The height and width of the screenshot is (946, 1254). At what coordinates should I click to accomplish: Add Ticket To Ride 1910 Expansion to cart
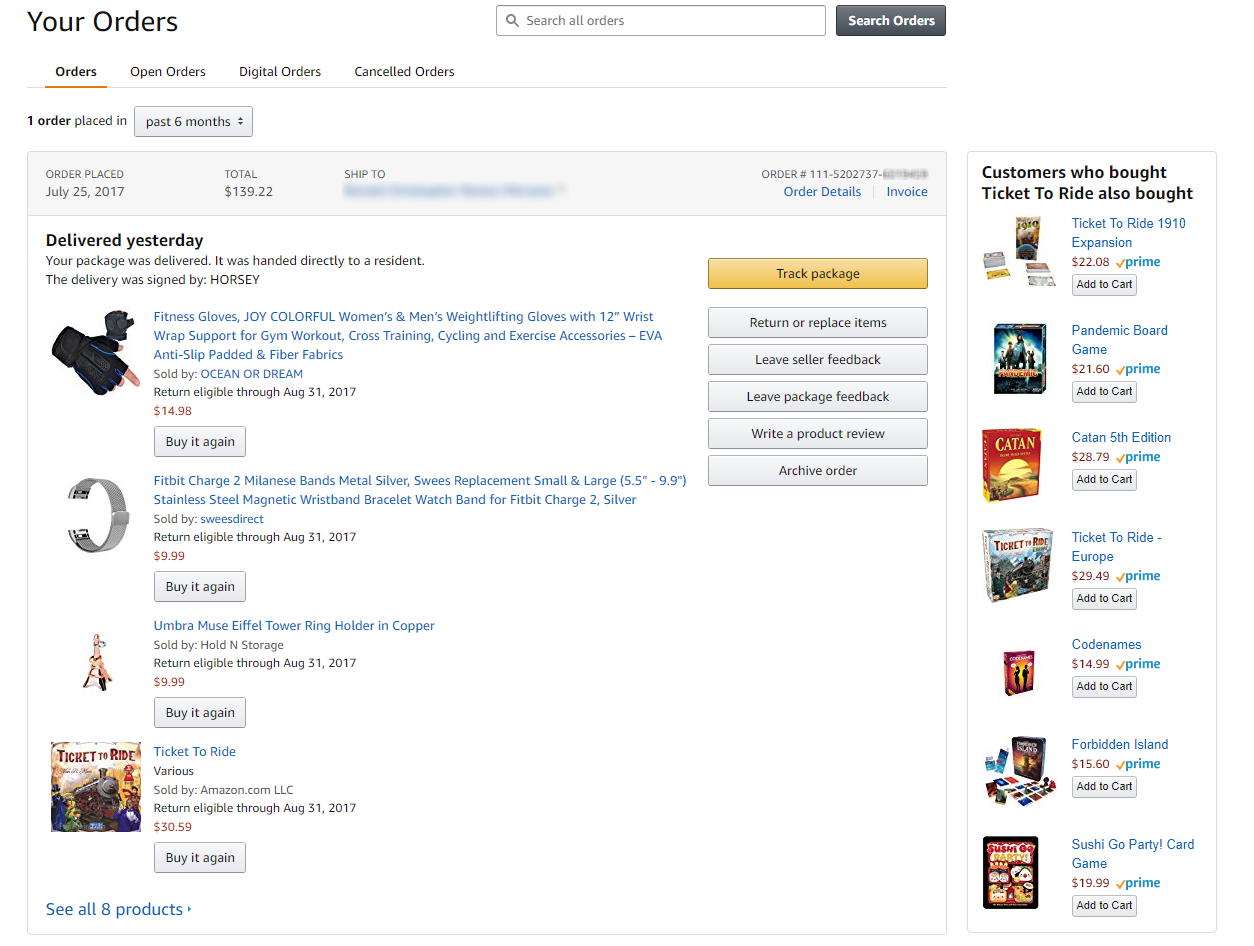click(1104, 285)
